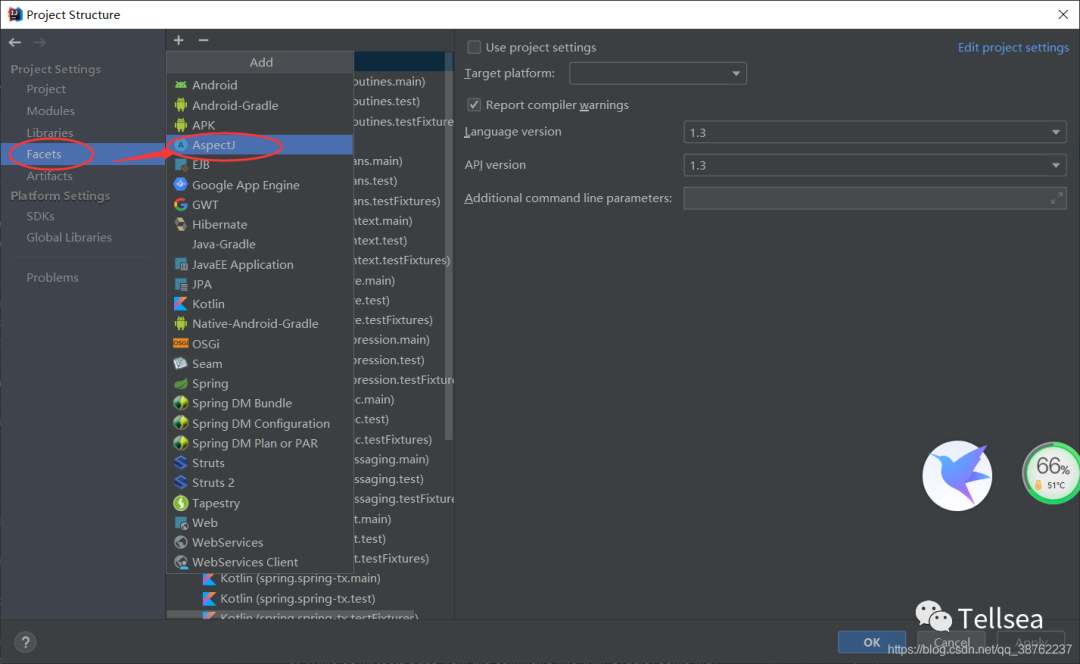Click the OSGi orange icon

coord(180,344)
